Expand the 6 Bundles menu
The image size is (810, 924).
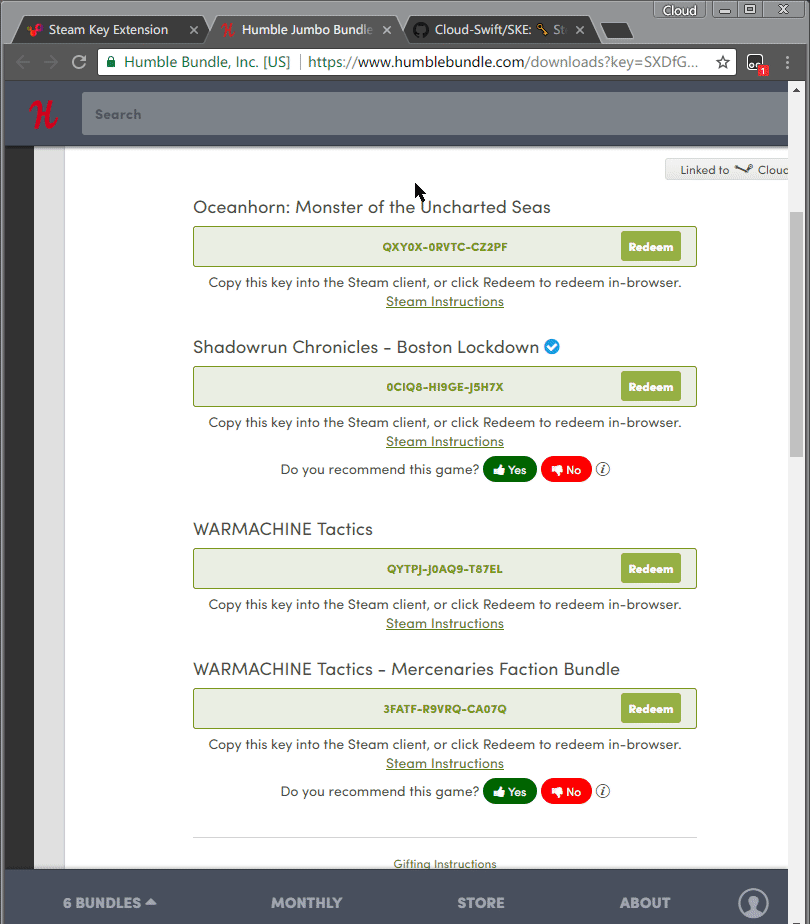pos(109,902)
